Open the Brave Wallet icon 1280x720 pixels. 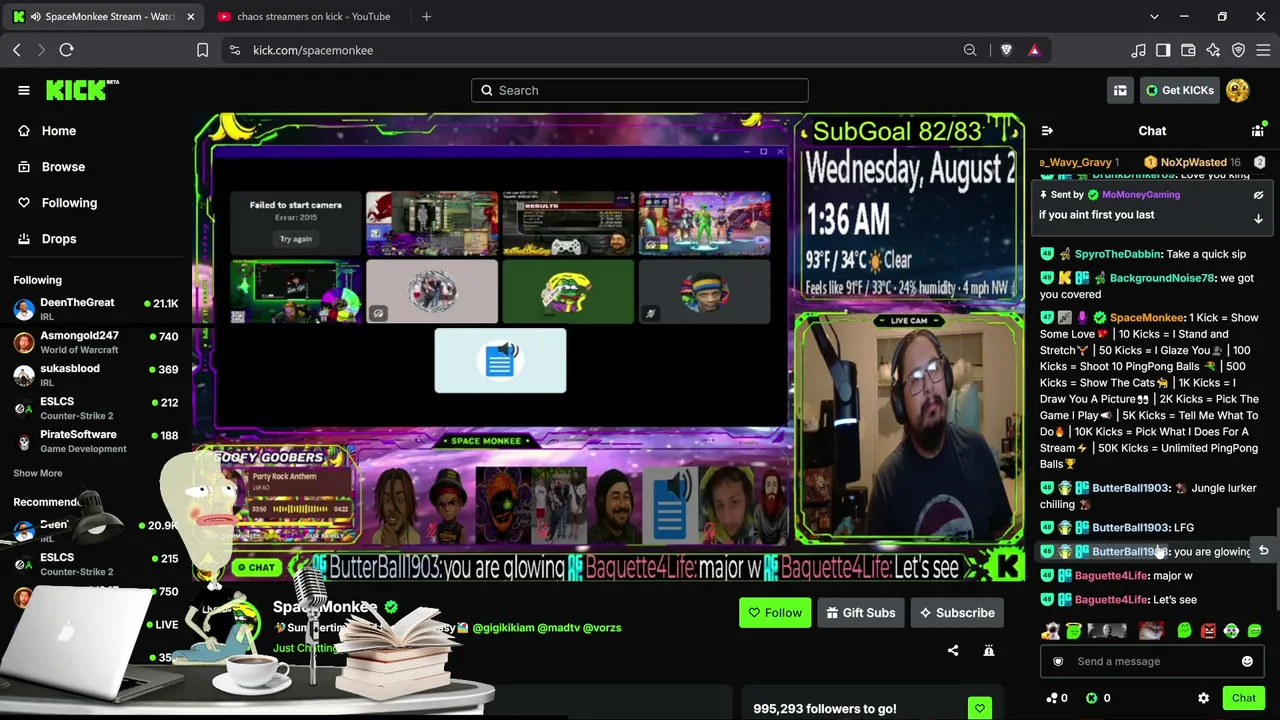1188,50
